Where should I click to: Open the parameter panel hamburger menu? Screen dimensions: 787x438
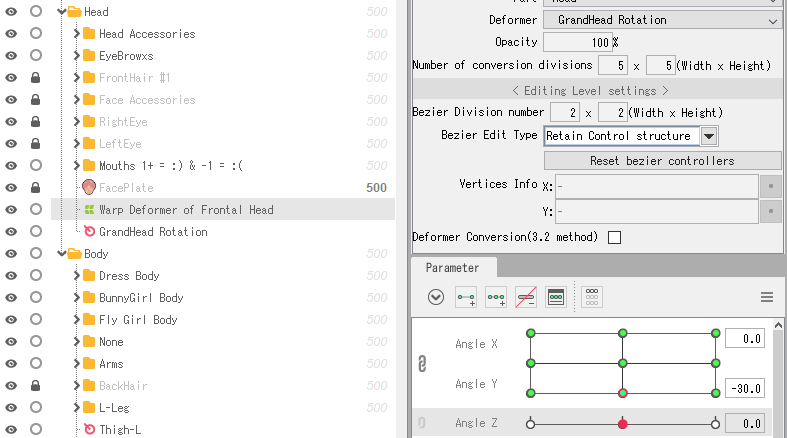(x=767, y=297)
